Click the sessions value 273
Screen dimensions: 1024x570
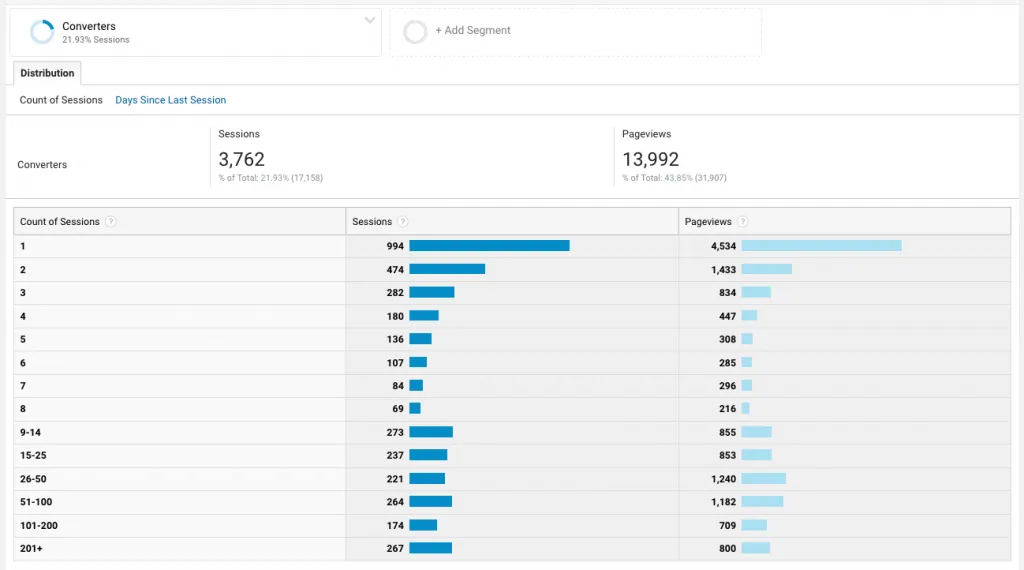395,432
